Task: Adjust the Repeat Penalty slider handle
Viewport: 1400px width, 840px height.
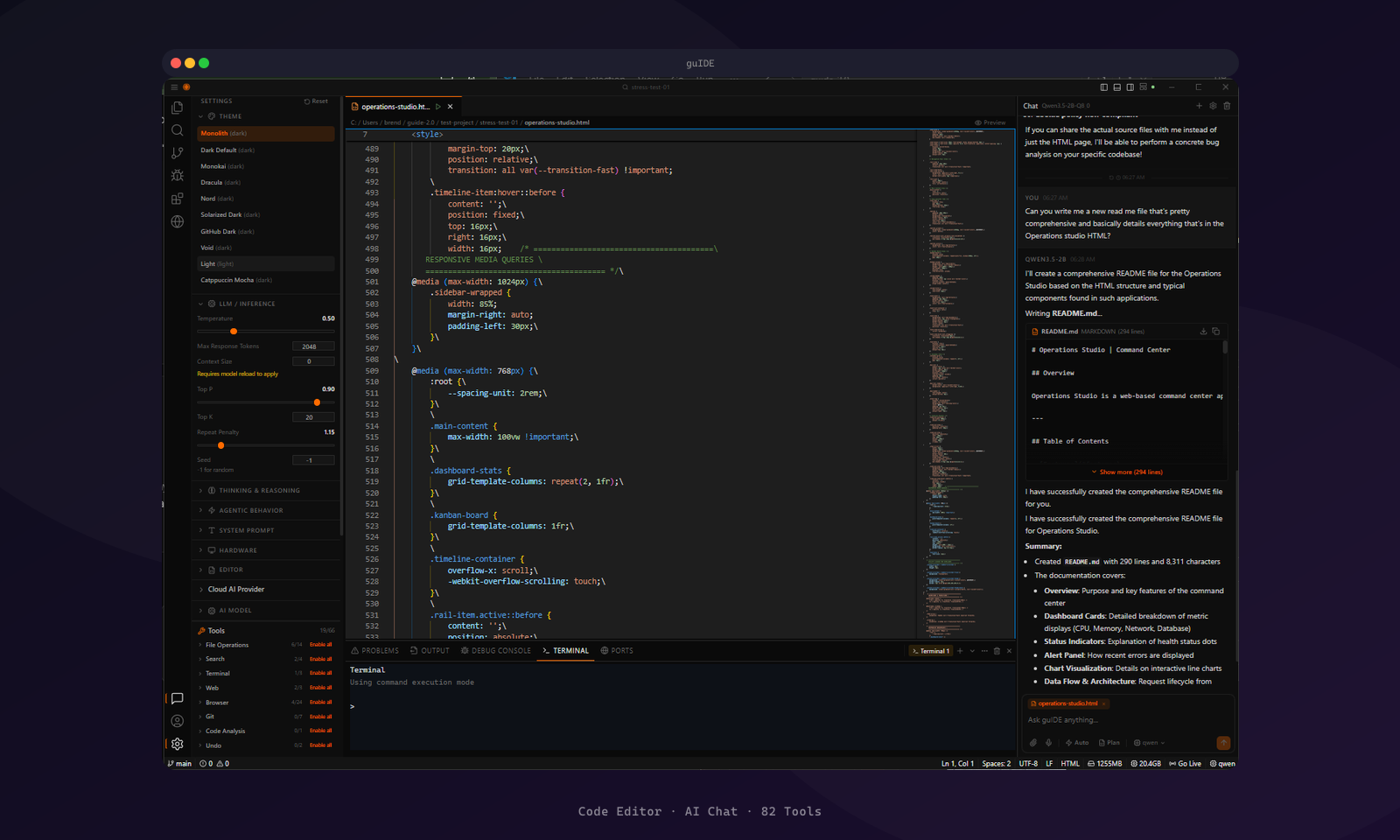Action: click(x=220, y=445)
